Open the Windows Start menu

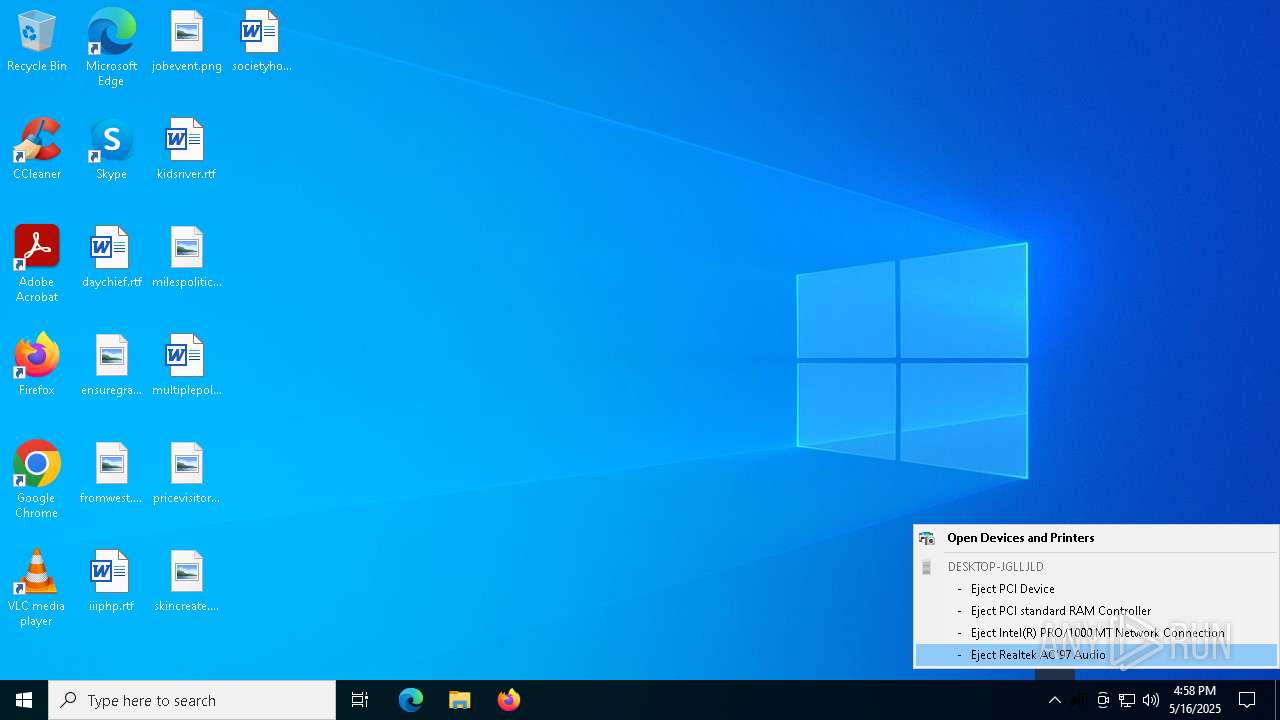(x=24, y=700)
